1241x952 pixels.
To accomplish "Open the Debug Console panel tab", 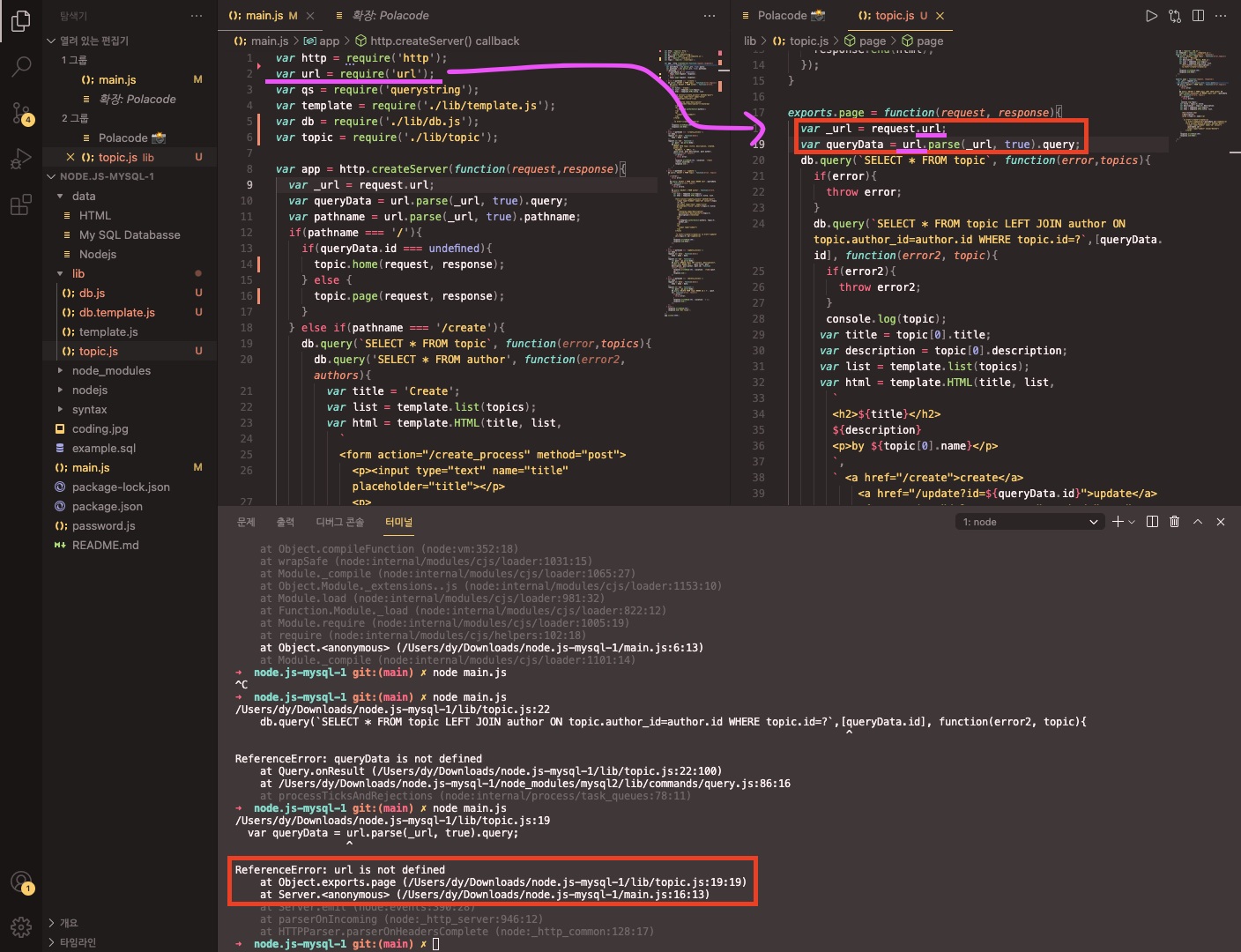I will click(x=340, y=522).
